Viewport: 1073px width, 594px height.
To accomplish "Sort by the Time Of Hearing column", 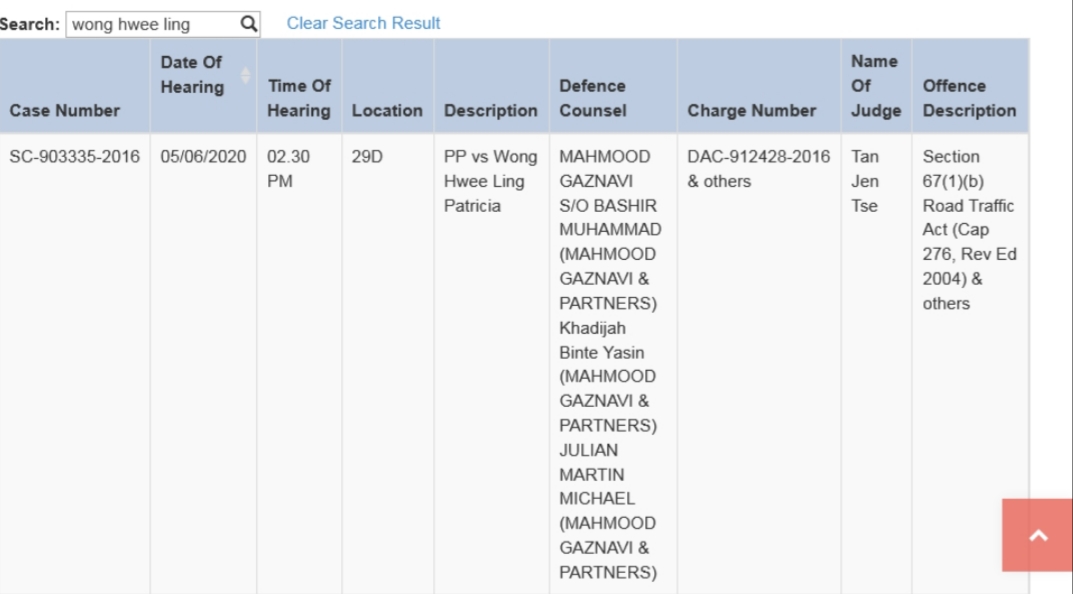I will (298, 98).
